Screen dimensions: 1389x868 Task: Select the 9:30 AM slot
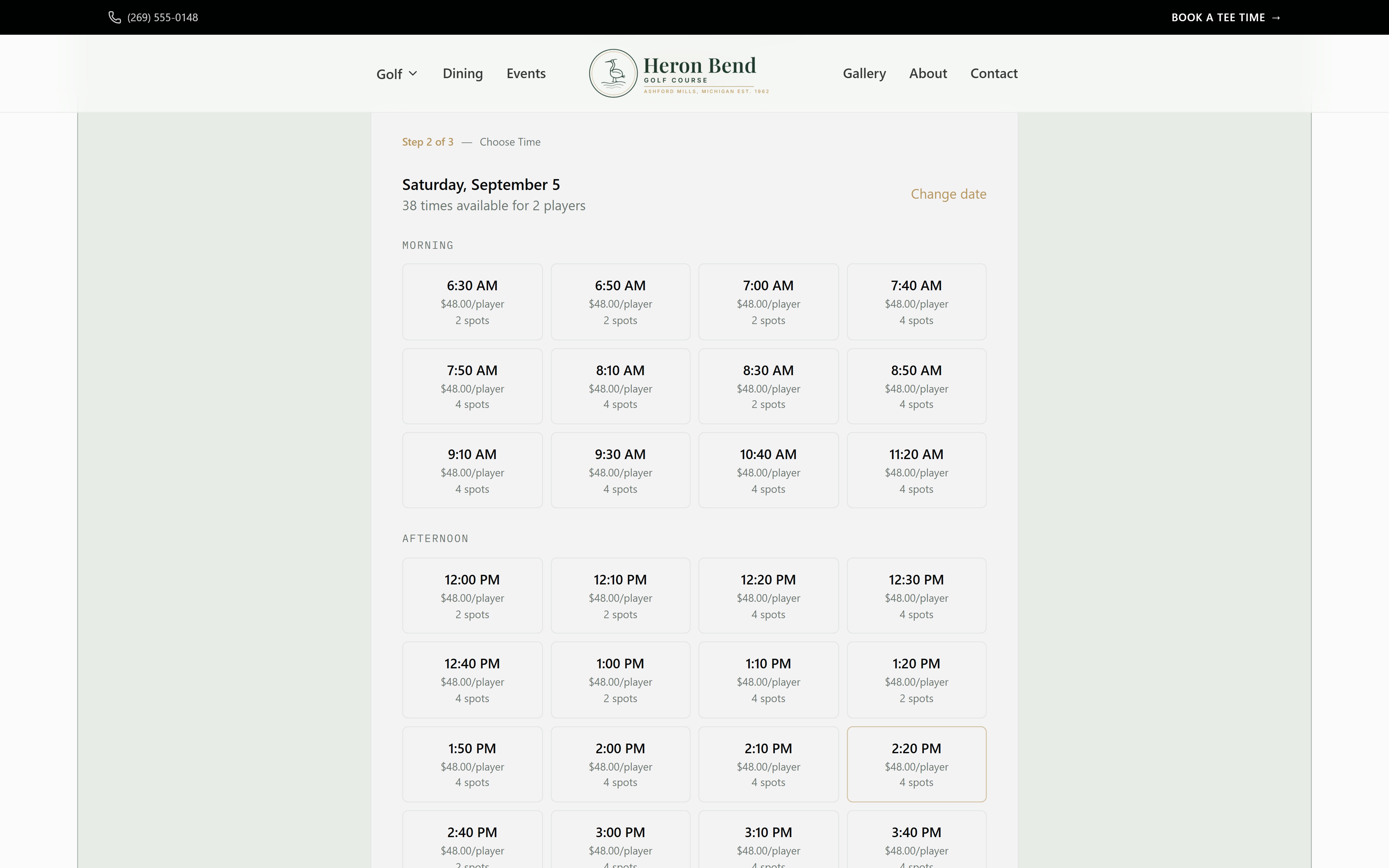(621, 470)
